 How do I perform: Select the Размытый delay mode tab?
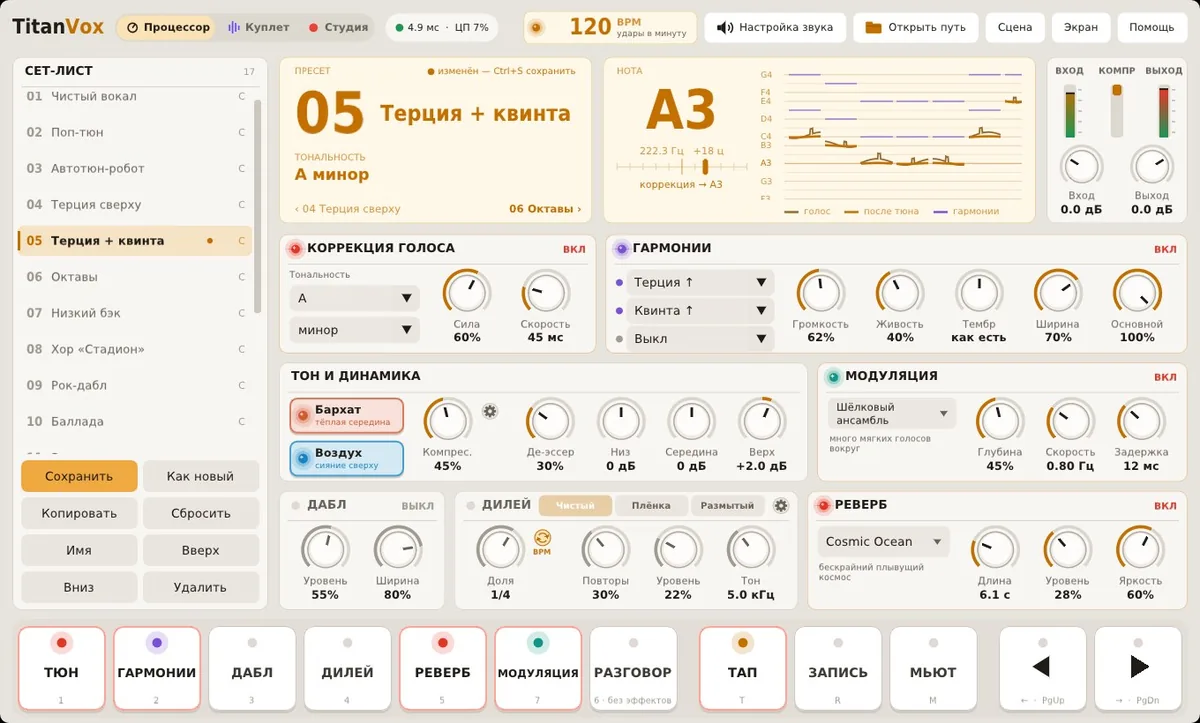tap(728, 506)
